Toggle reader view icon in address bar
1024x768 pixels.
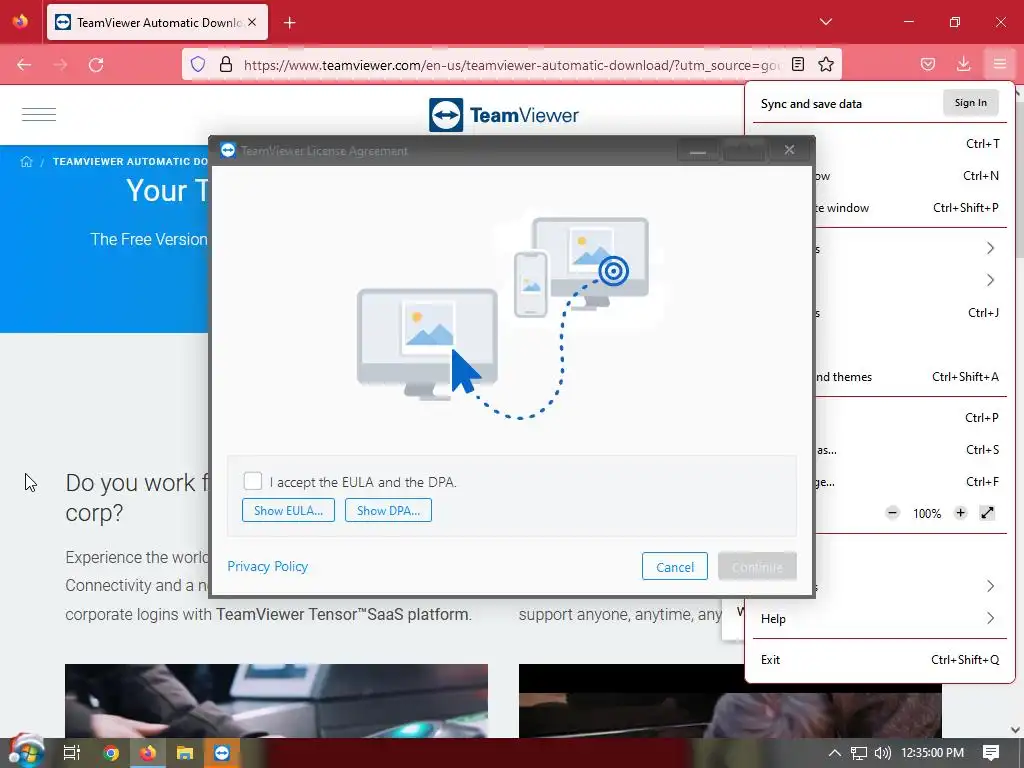(797, 64)
